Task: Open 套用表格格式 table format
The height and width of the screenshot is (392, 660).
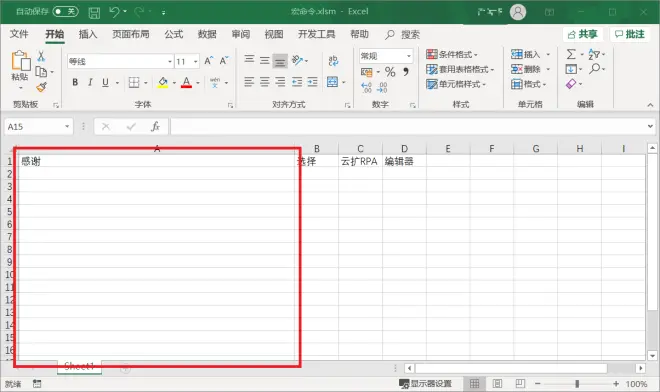Action: pyautogui.click(x=460, y=69)
